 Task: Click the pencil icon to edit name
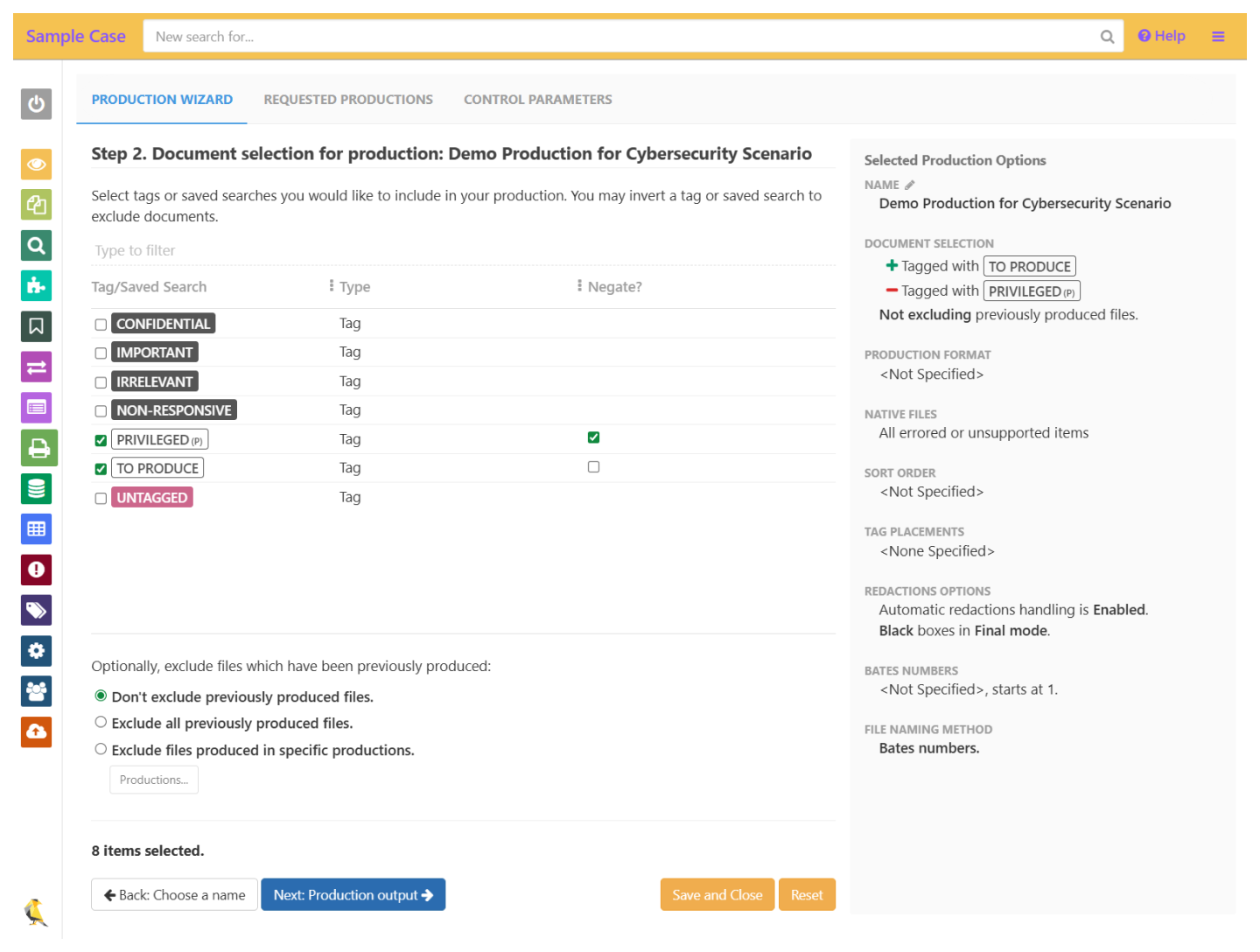pyautogui.click(x=910, y=185)
